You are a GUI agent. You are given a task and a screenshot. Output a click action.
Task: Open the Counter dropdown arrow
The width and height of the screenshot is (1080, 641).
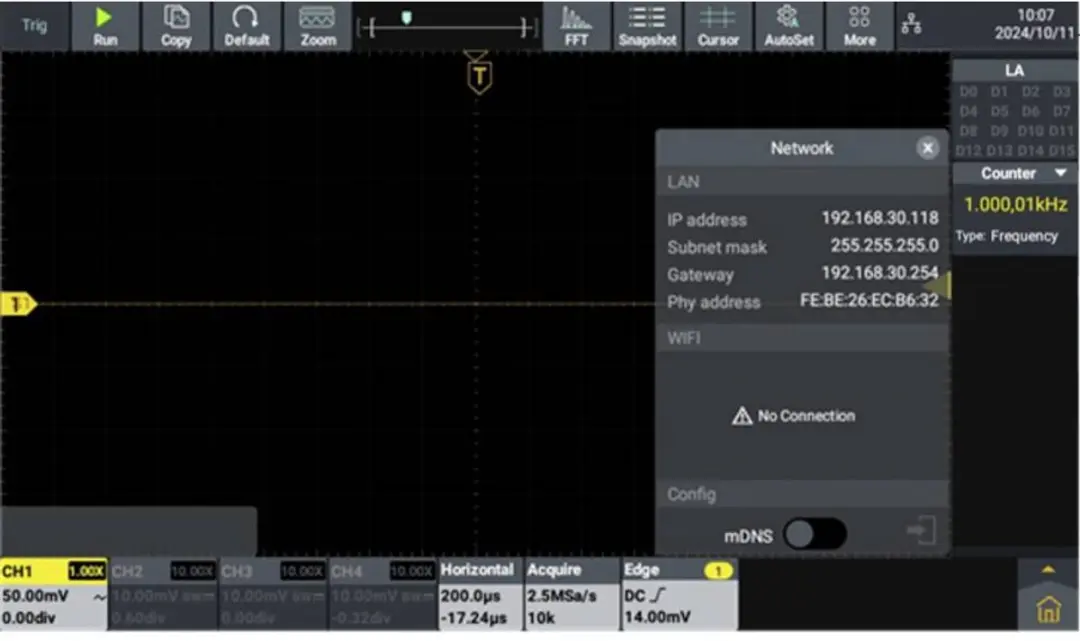1061,173
